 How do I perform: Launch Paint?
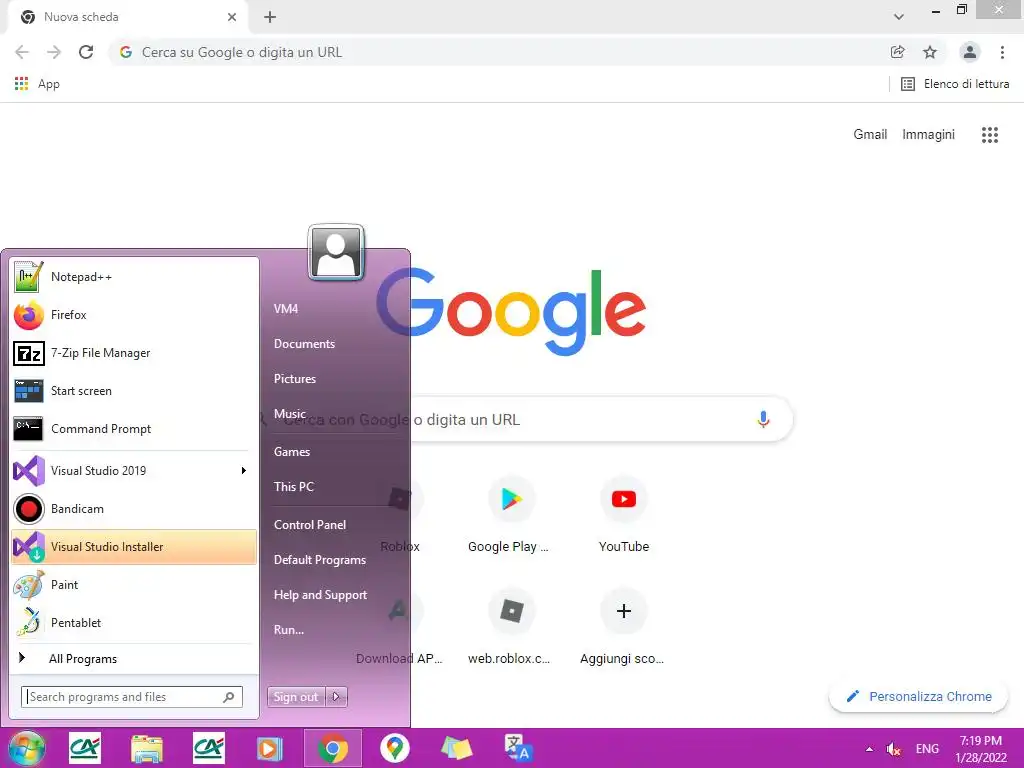click(134, 584)
